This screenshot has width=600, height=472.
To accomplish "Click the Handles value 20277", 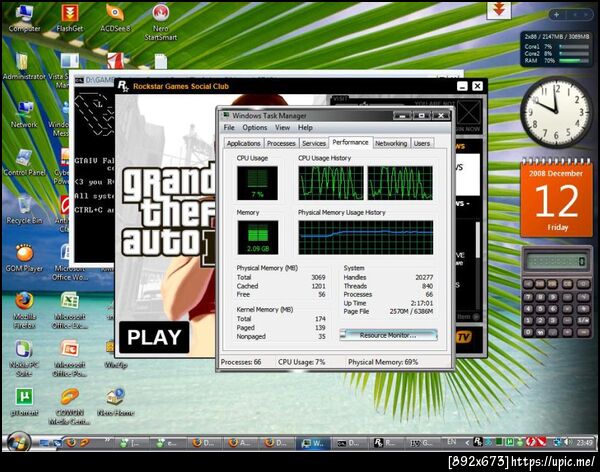I will coord(424,277).
